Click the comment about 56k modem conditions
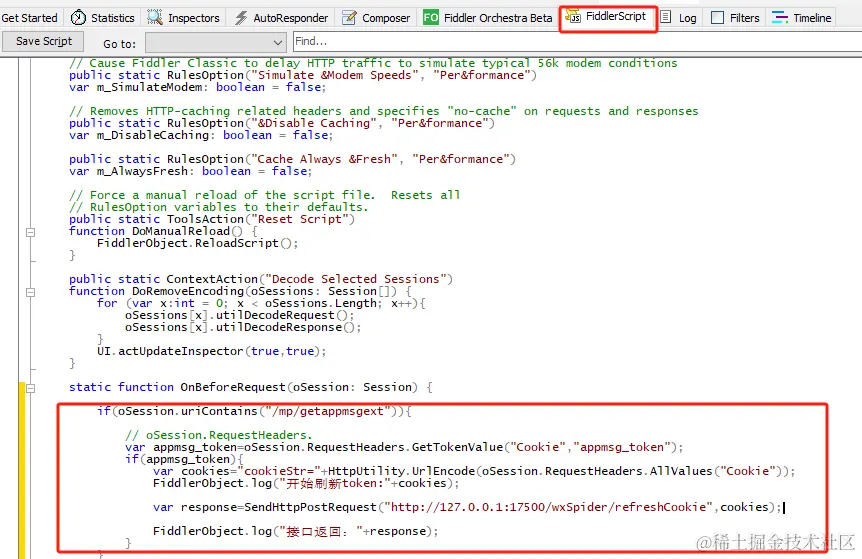Viewport: 862px width, 559px height. (373, 63)
